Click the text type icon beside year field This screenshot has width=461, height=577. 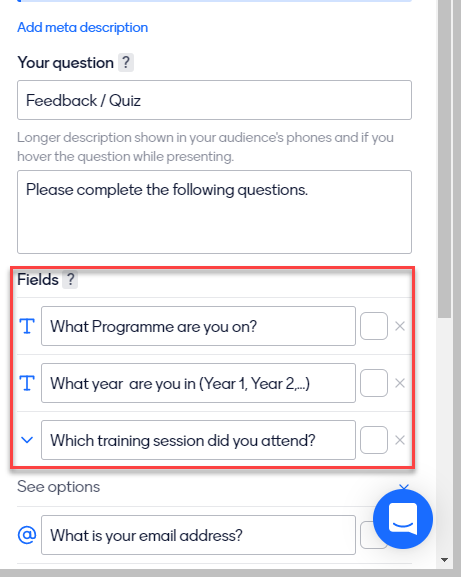pyautogui.click(x=27, y=383)
